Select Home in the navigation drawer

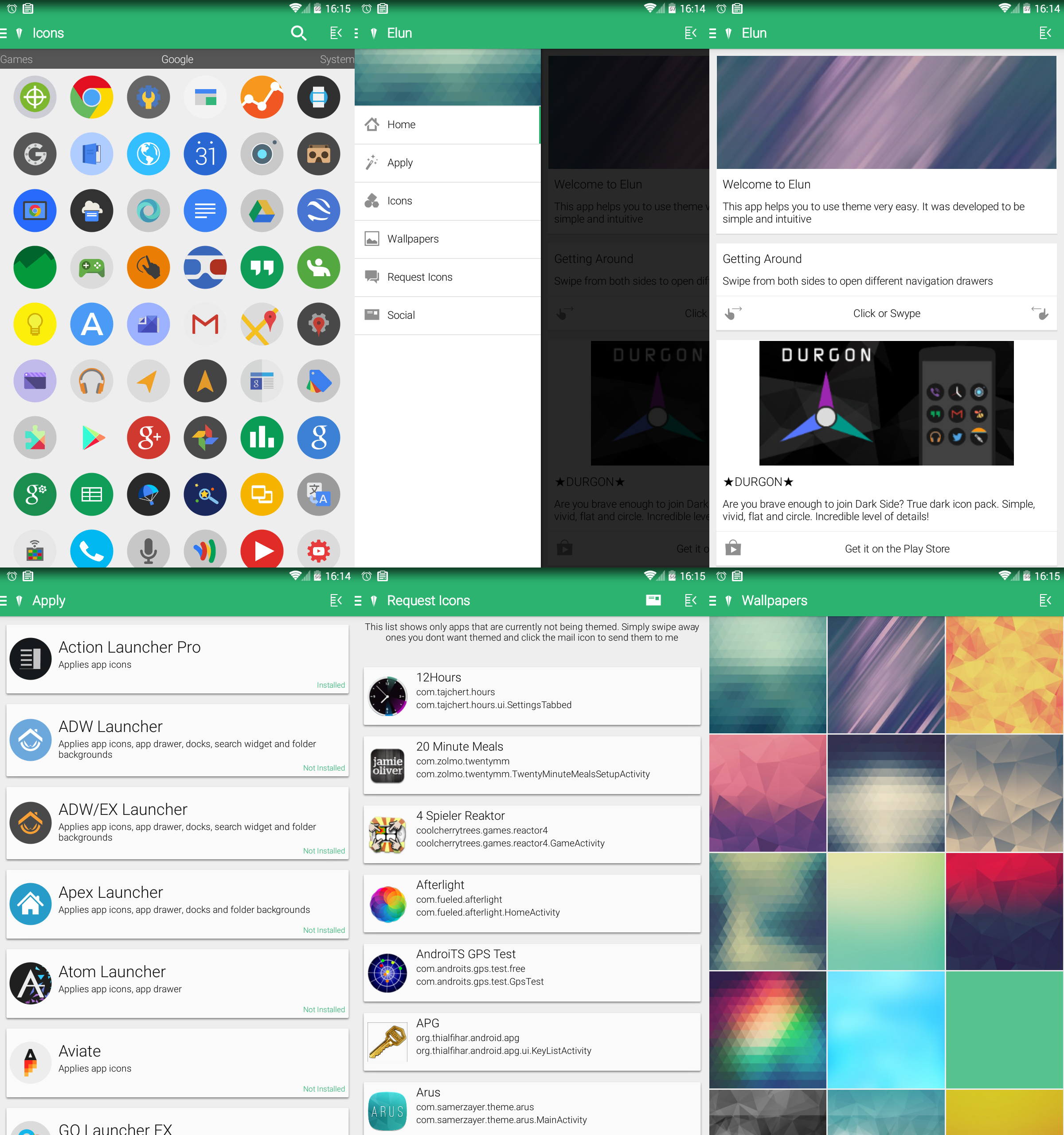point(447,125)
